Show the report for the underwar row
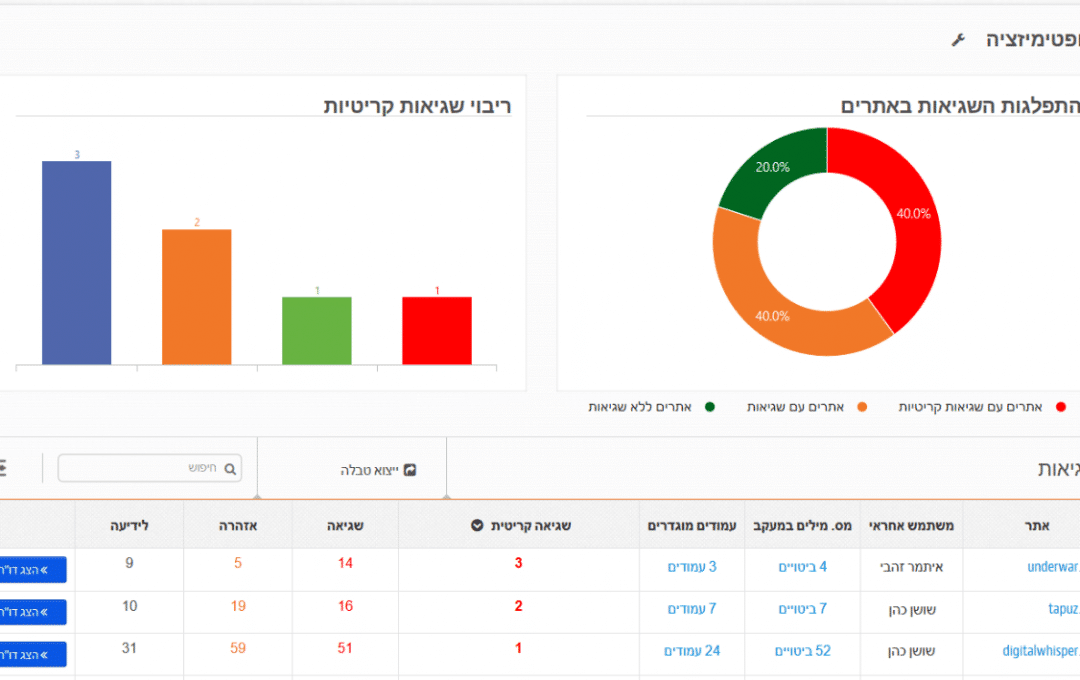This screenshot has height=680, width=1080. 32,570
